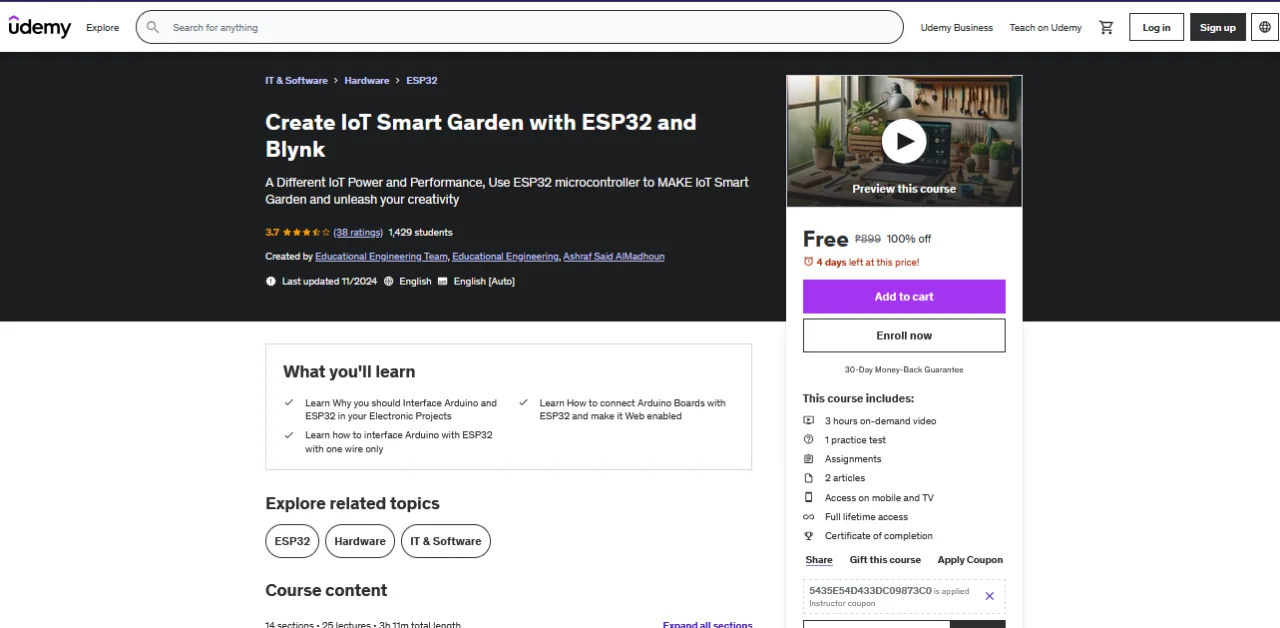
Task: Click the Share link
Action: [819, 560]
